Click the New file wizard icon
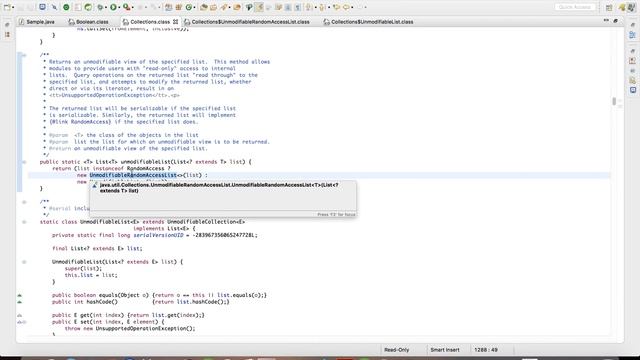 [7, 7]
